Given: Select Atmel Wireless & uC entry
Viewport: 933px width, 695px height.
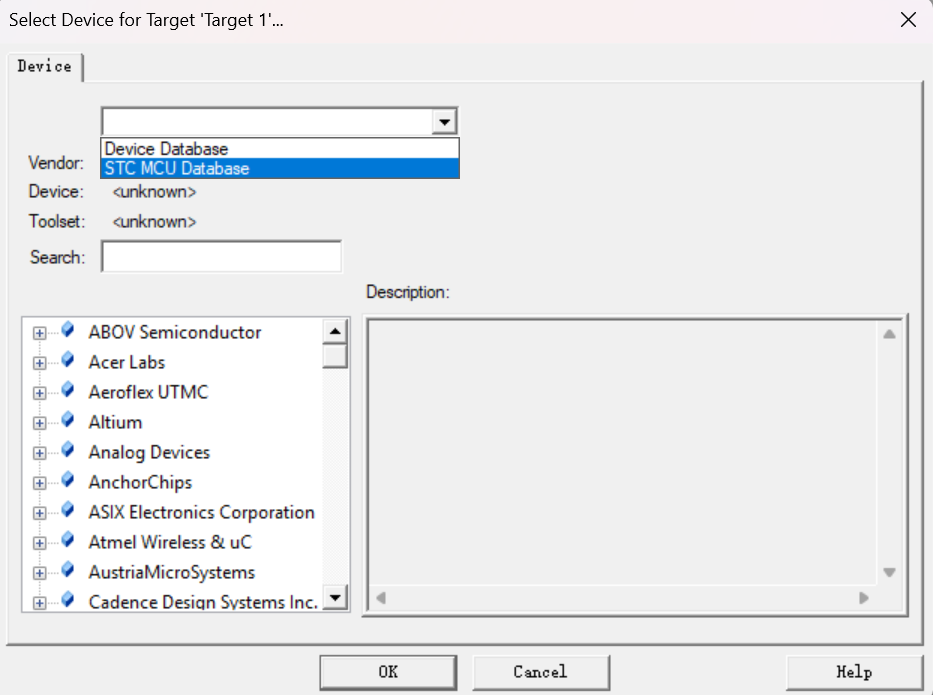Looking at the screenshot, I should (170, 542).
